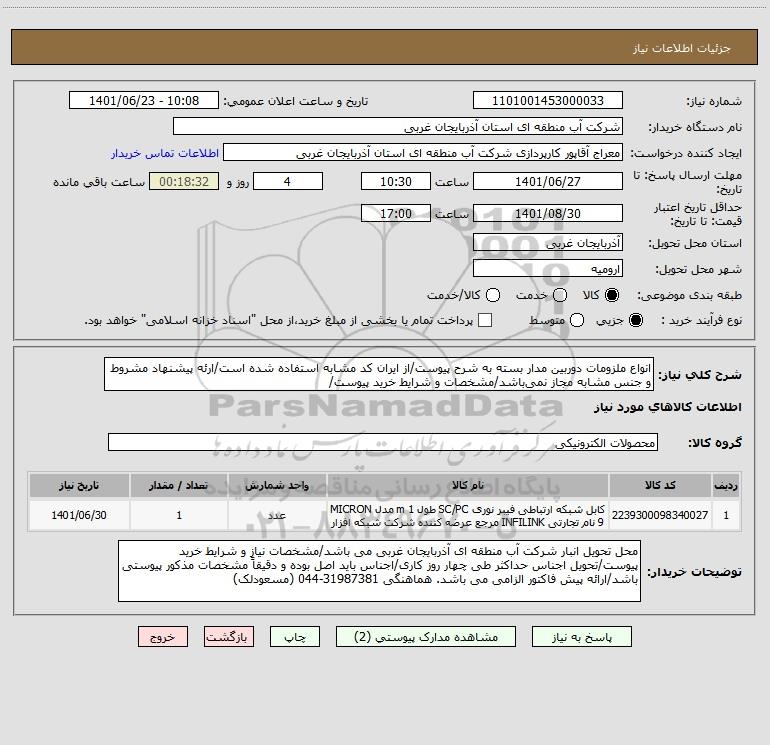Click the announcement date field 1401/06/23 - 10:08
Image resolution: width=770 pixels, height=745 pixels.
144,101
